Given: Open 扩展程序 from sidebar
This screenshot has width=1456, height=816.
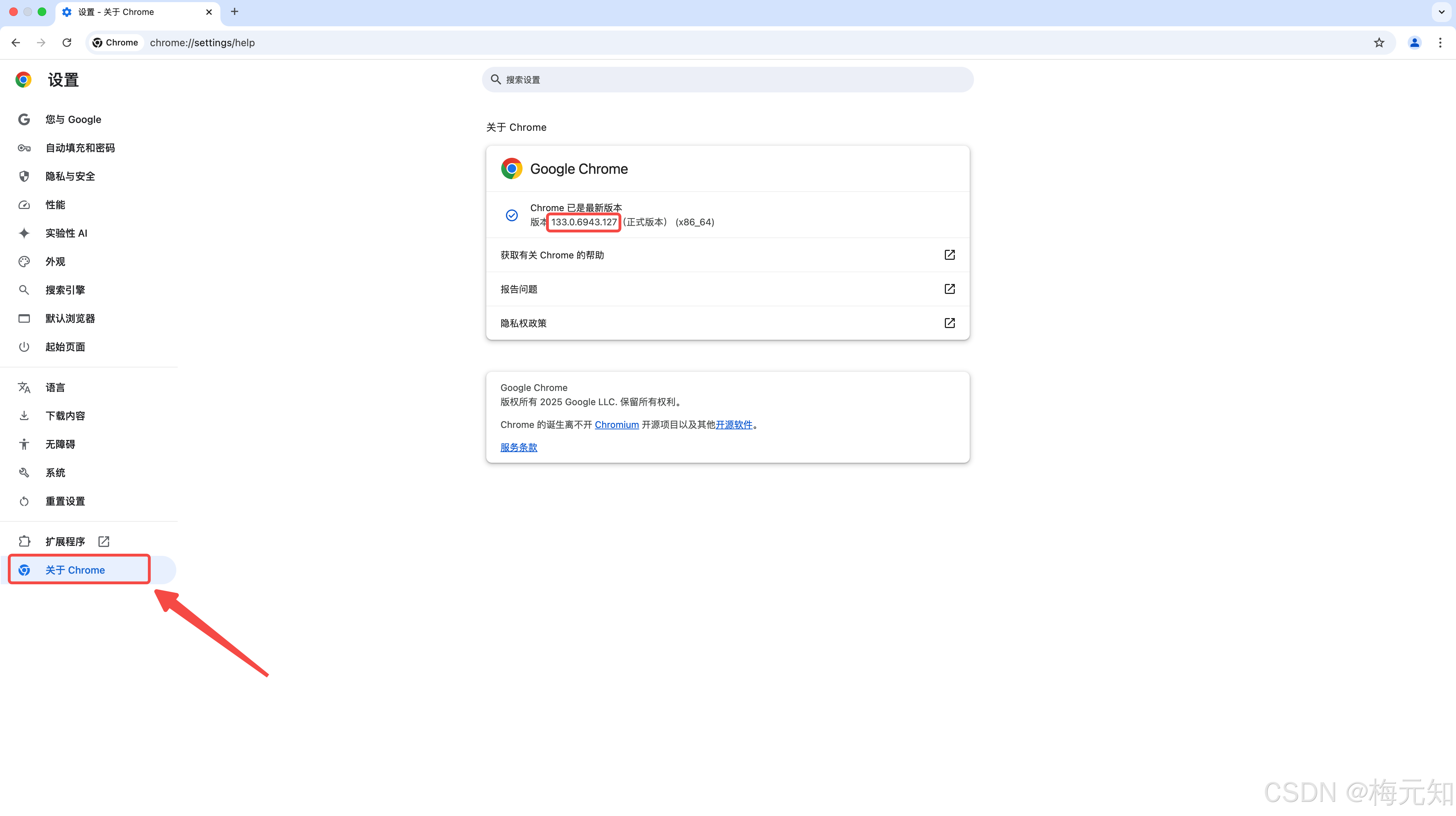Looking at the screenshot, I should (x=65, y=541).
